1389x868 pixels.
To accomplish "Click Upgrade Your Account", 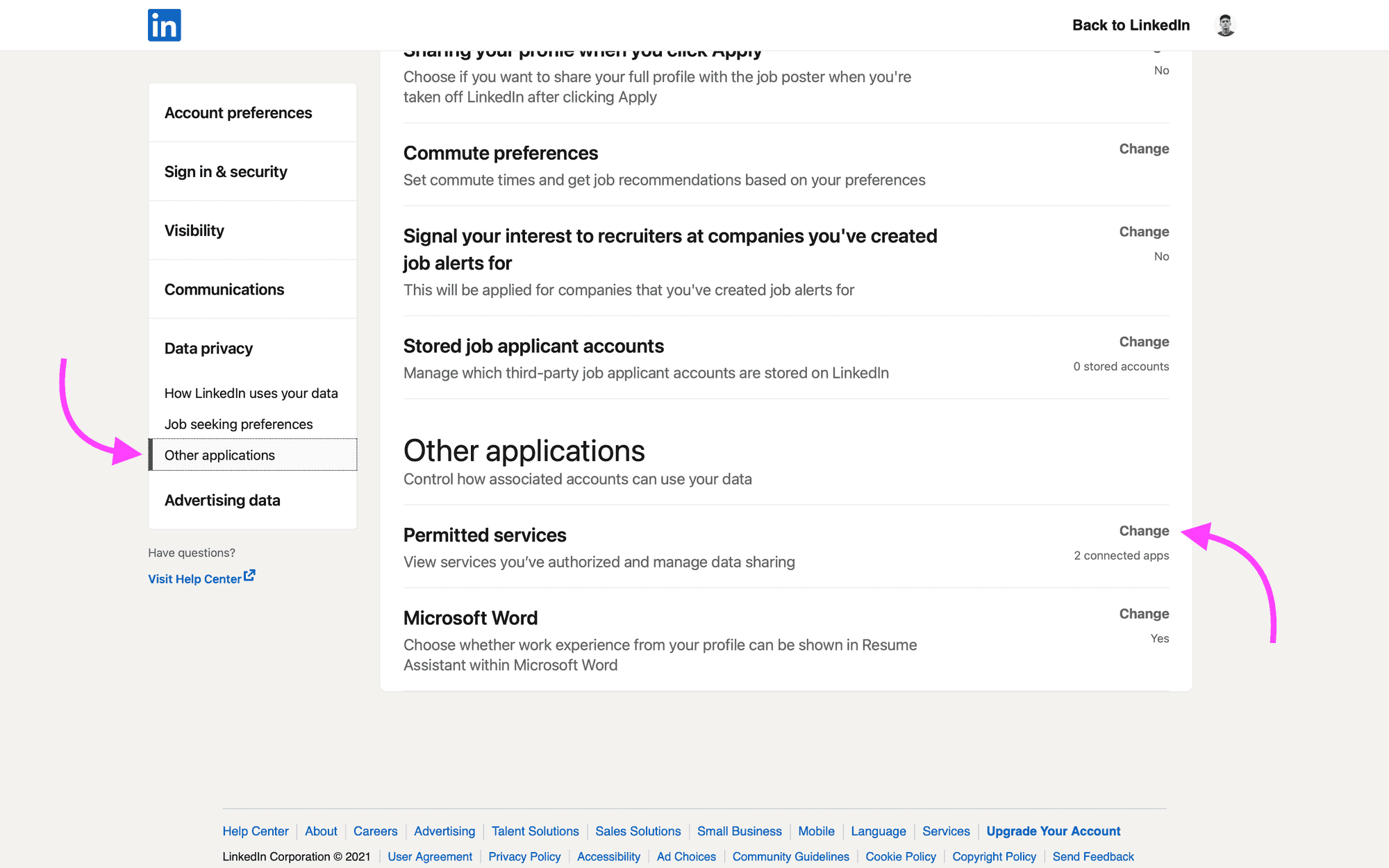I will 1053,831.
